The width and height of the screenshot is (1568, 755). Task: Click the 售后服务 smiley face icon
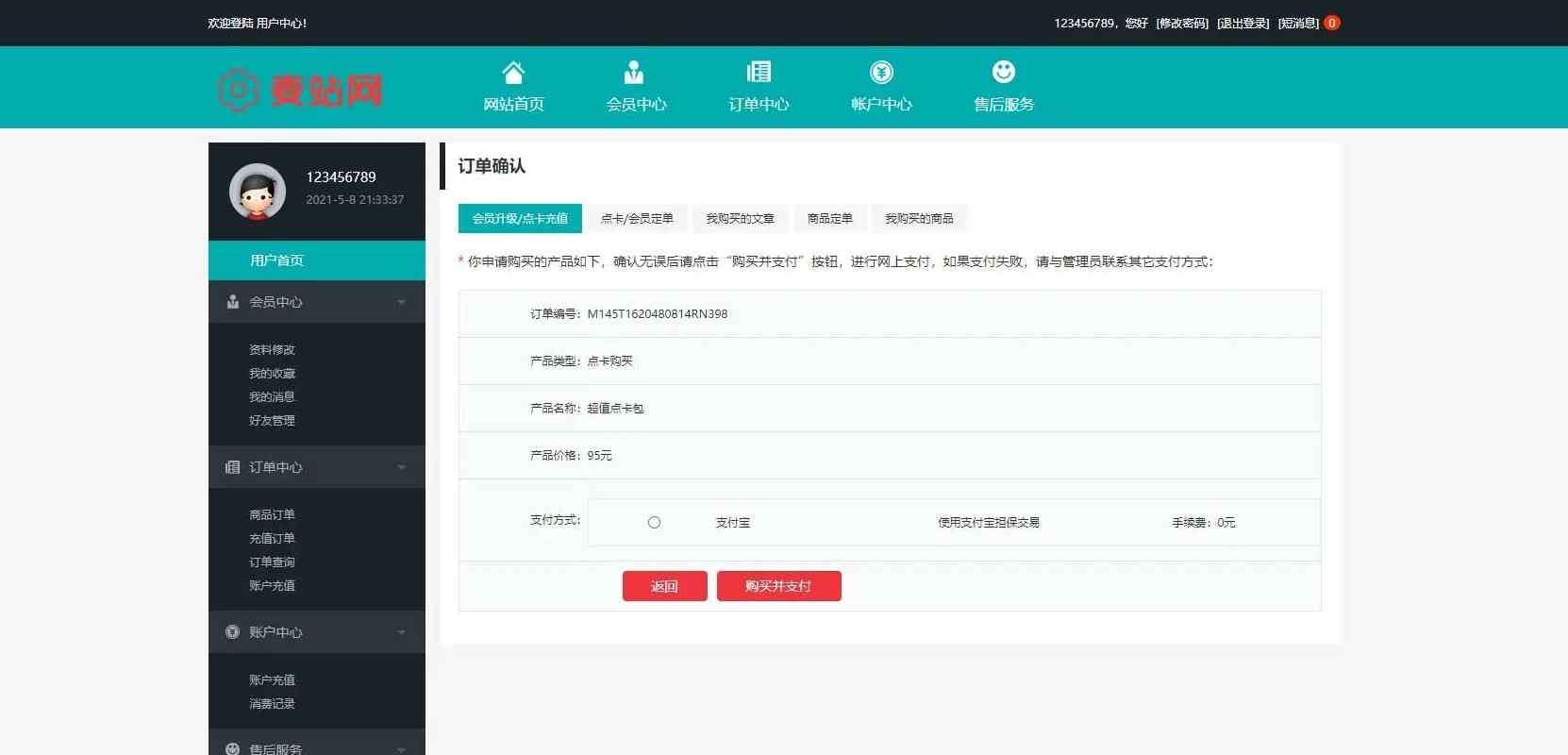click(1003, 73)
